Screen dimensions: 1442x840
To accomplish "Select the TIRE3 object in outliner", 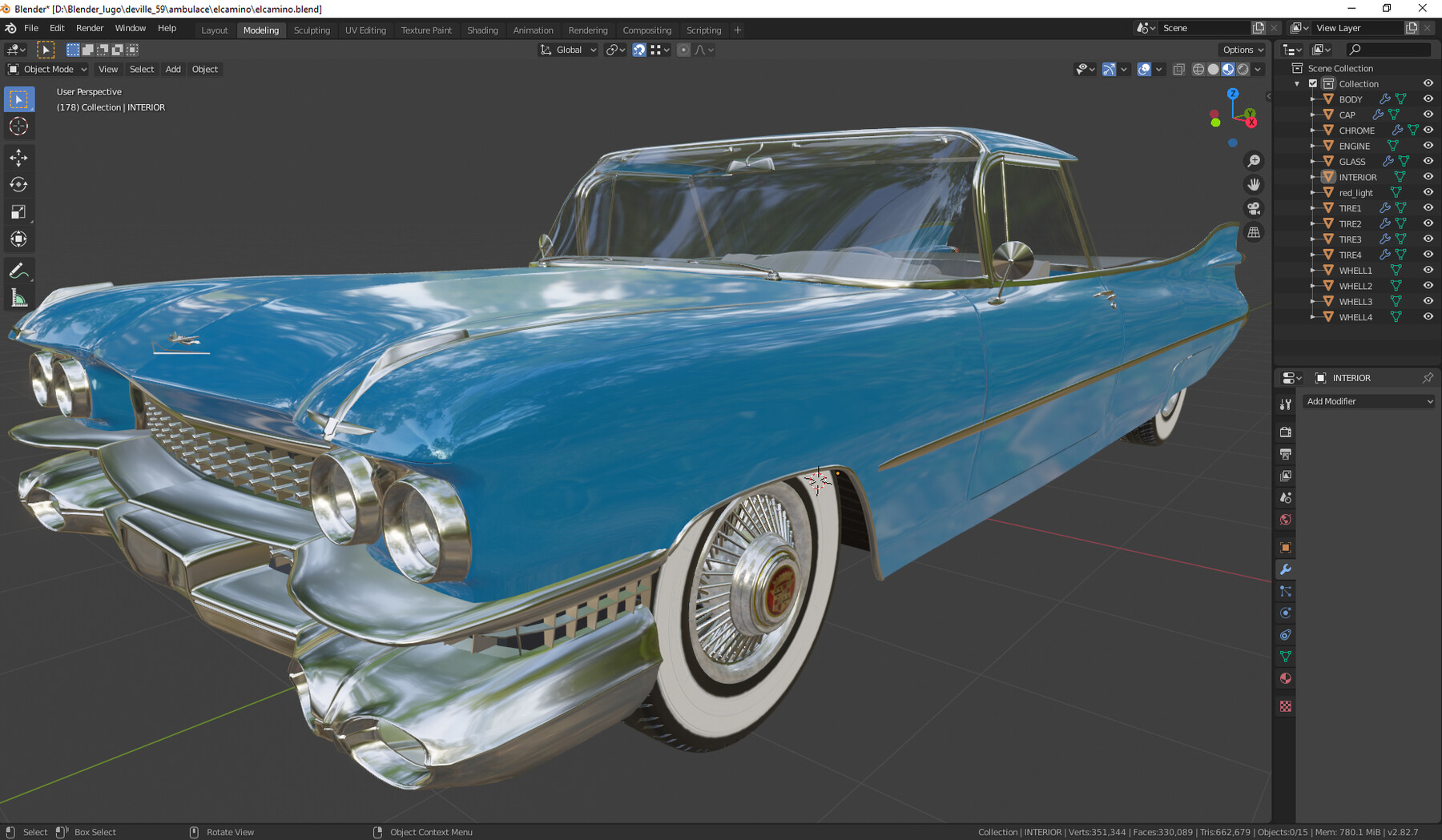I will pyautogui.click(x=1350, y=239).
